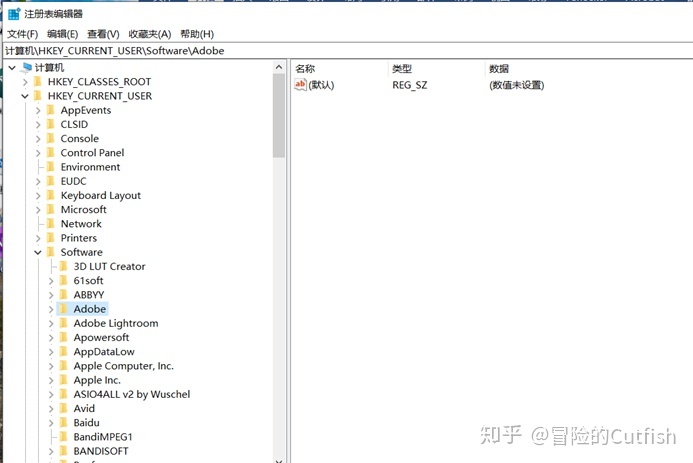Open the 文件(F) menu
This screenshot has width=693, height=463.
(x=22, y=34)
